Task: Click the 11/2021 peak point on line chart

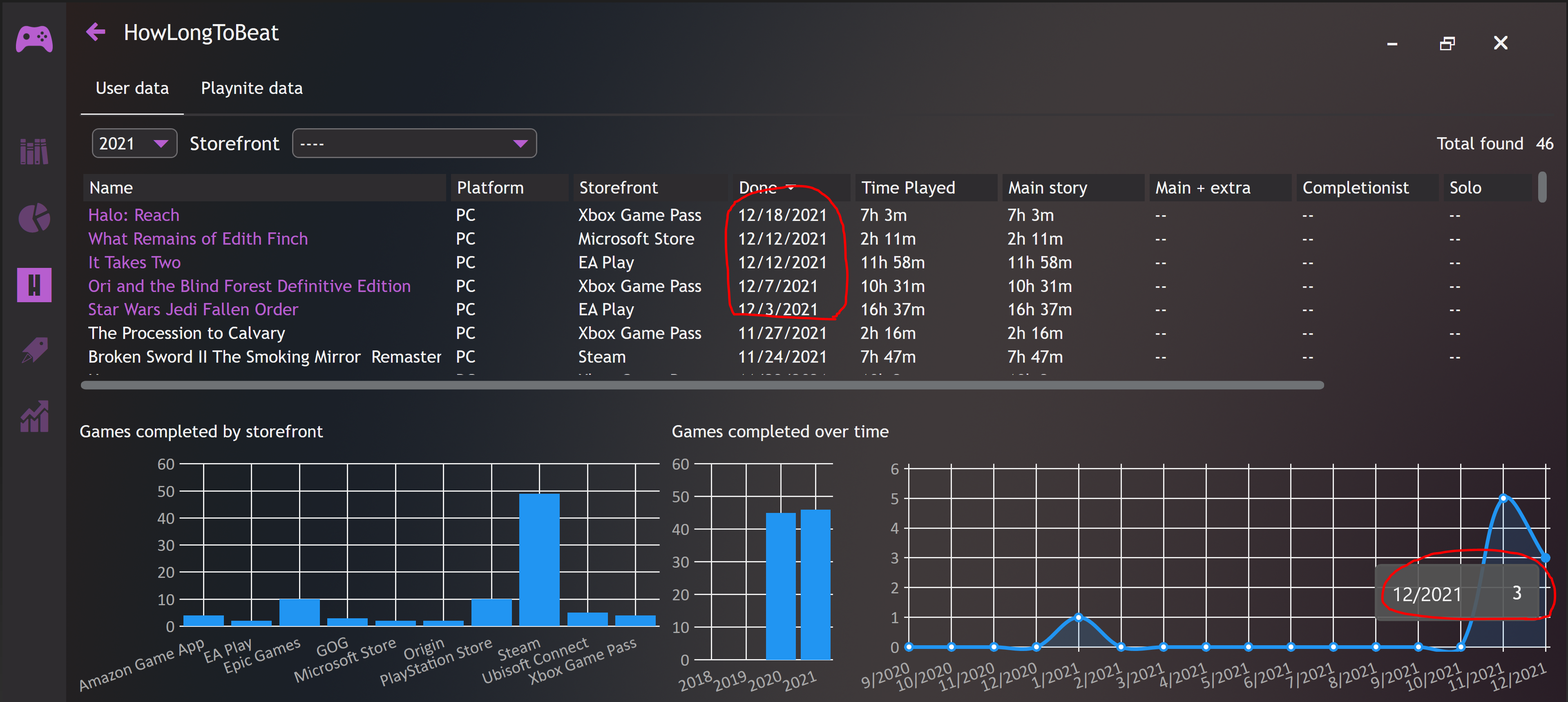Action: click(1503, 497)
